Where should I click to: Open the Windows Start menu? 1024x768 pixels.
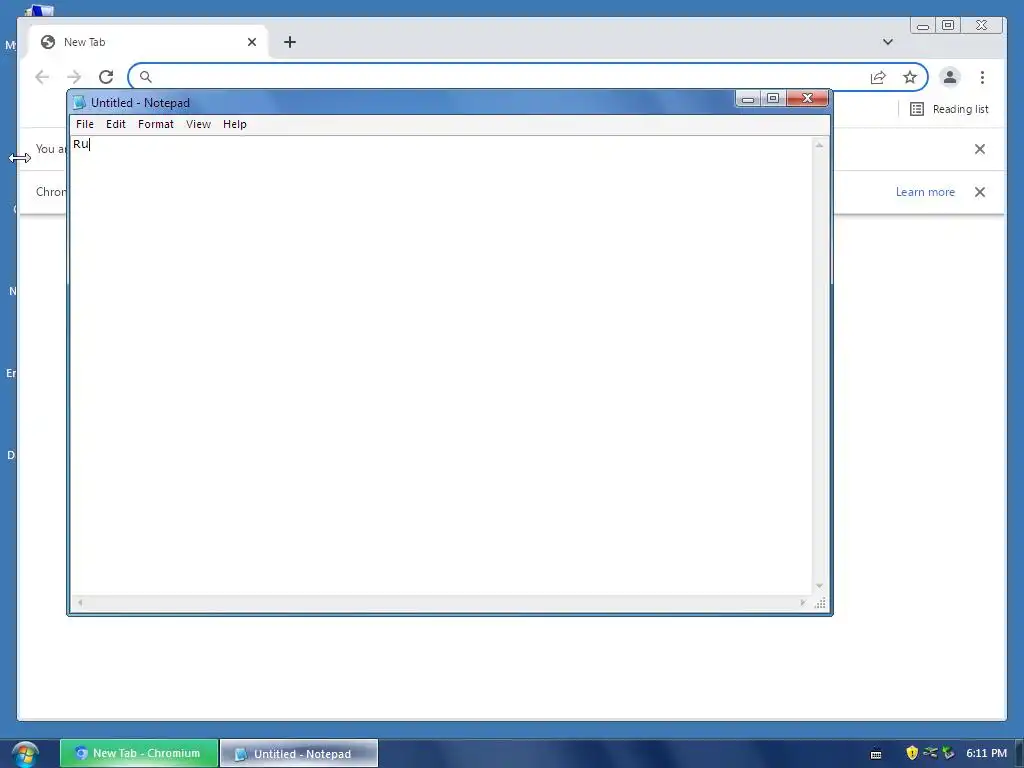[x=25, y=754]
